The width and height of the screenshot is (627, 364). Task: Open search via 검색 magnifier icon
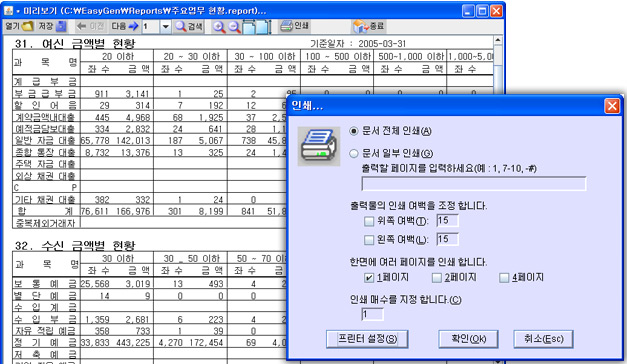point(189,27)
